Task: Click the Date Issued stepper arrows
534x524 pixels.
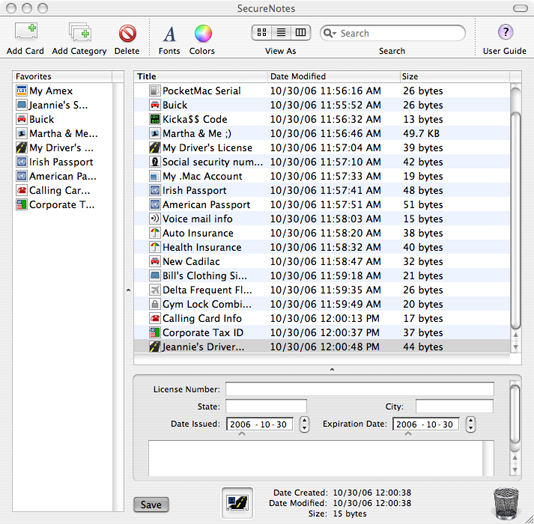Action: [304, 424]
